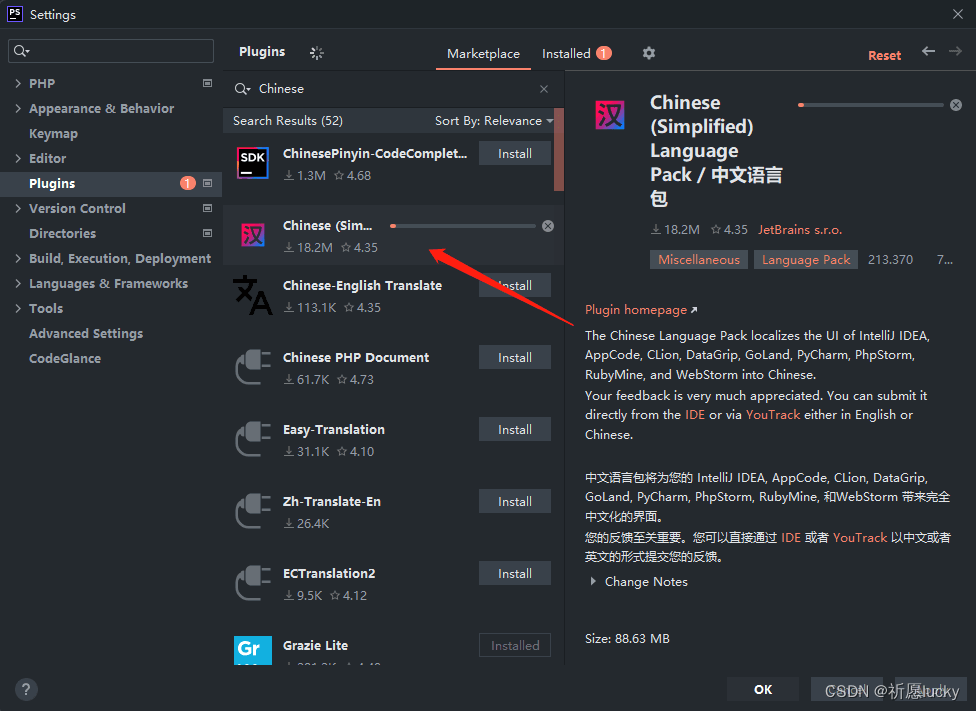Click the Chinese-English Translate plugin icon
Image resolution: width=976 pixels, height=711 pixels.
(253, 294)
